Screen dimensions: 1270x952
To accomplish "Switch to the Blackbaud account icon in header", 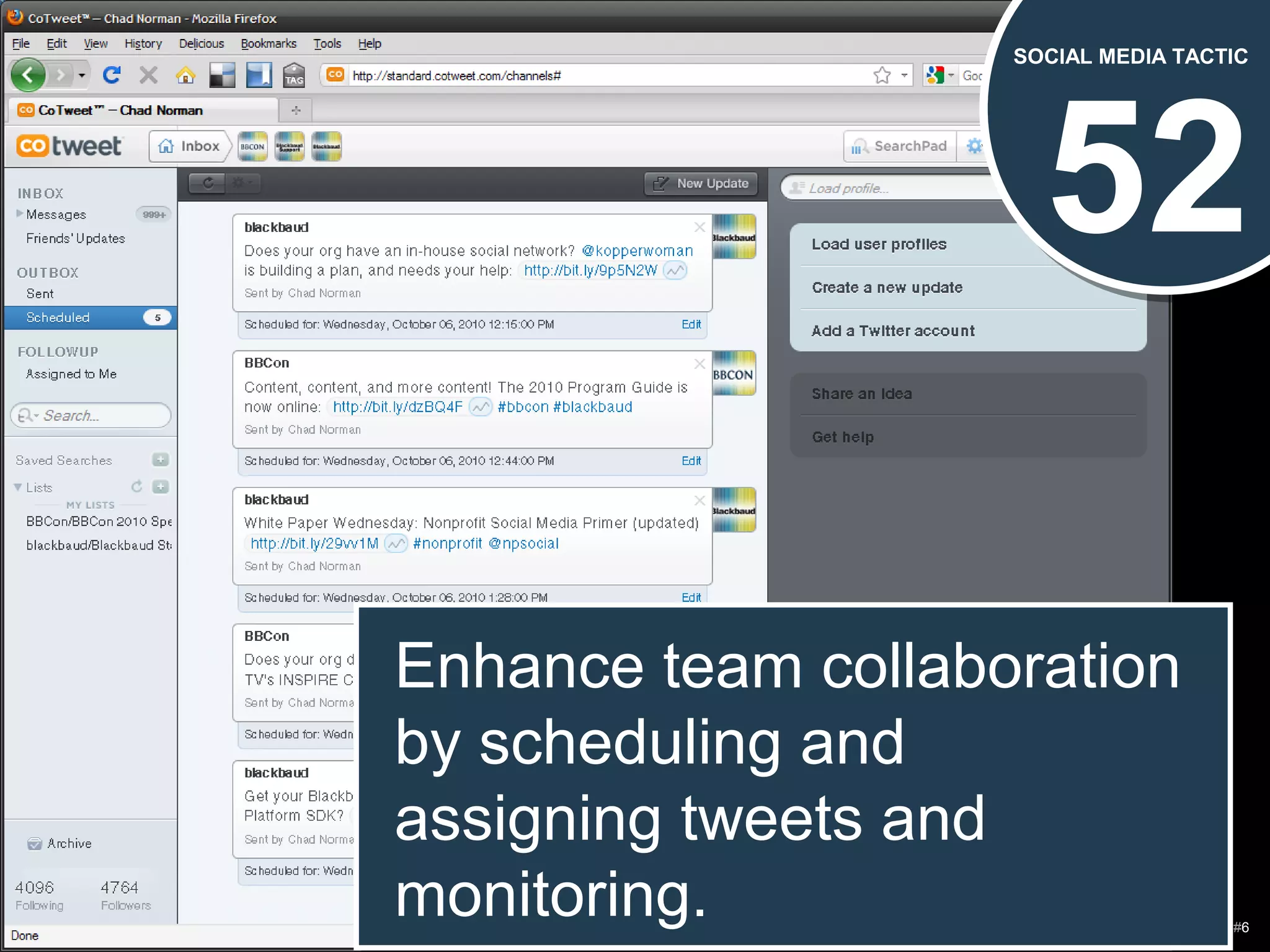I will [326, 146].
